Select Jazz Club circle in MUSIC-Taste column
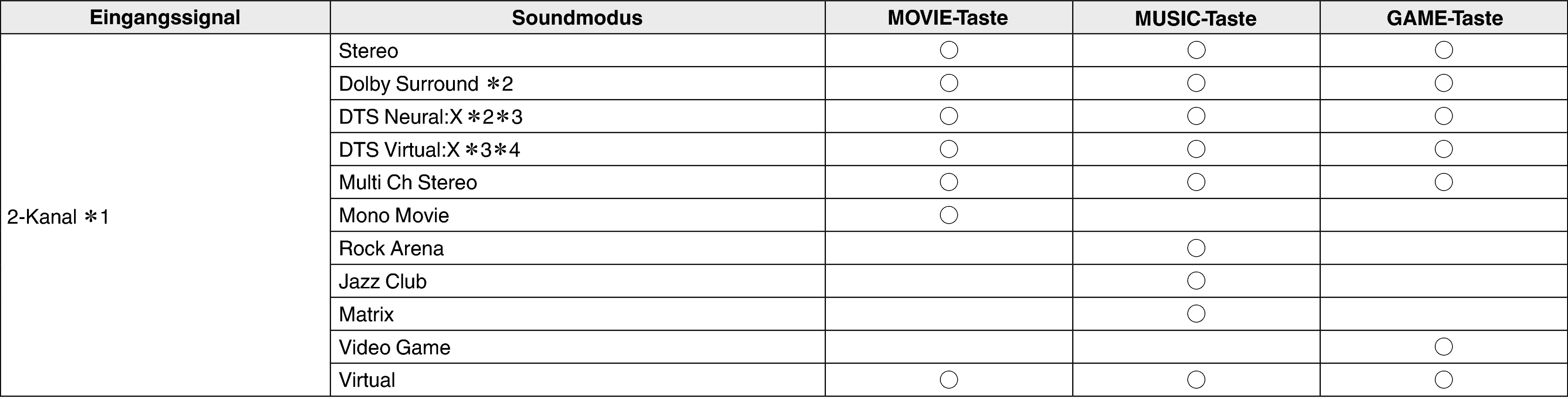The width and height of the screenshot is (1568, 399). [x=1196, y=280]
